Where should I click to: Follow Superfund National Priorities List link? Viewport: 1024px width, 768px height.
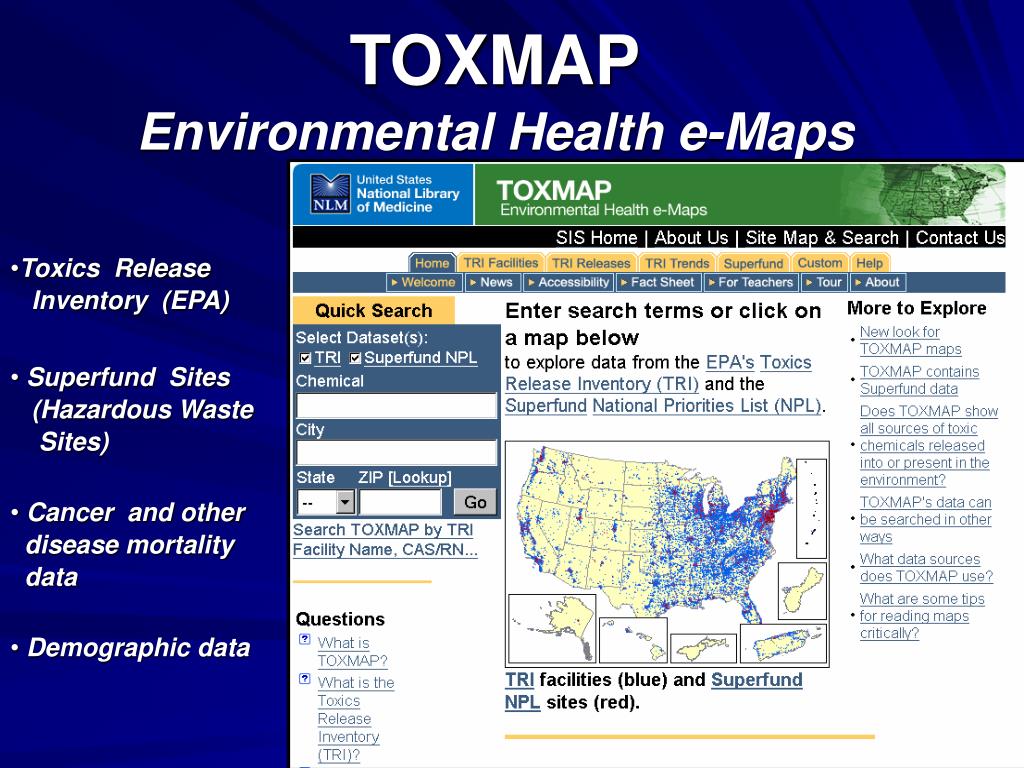click(664, 406)
